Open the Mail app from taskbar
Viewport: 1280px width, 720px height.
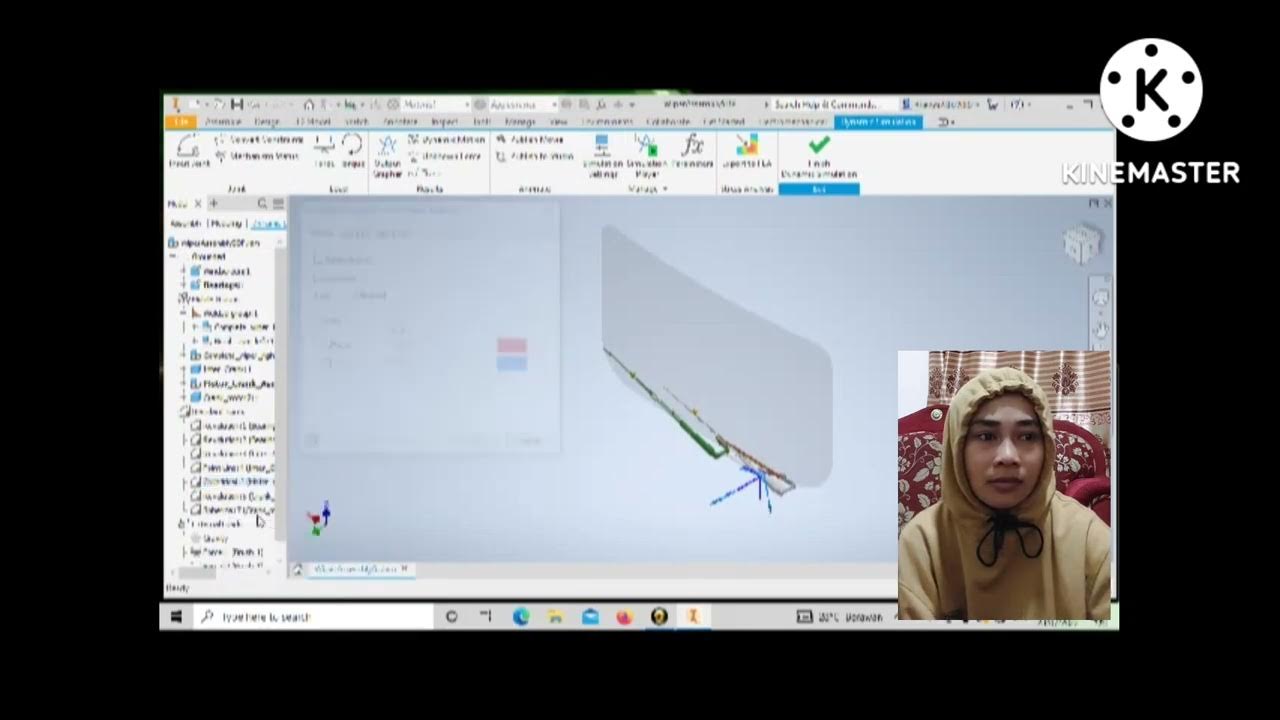click(x=590, y=617)
